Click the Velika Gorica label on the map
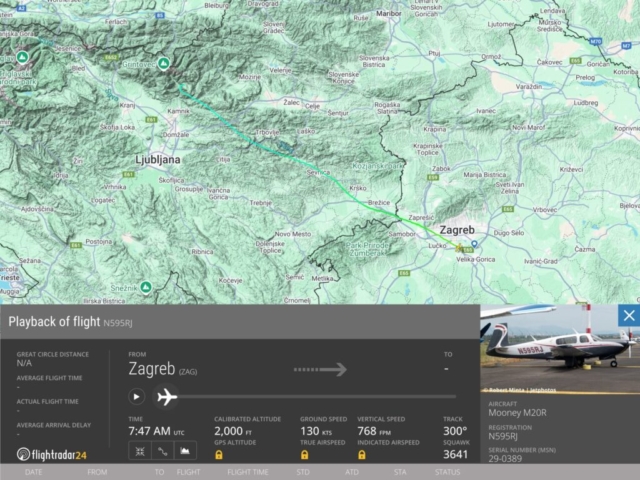The image size is (640, 480). pos(476,259)
